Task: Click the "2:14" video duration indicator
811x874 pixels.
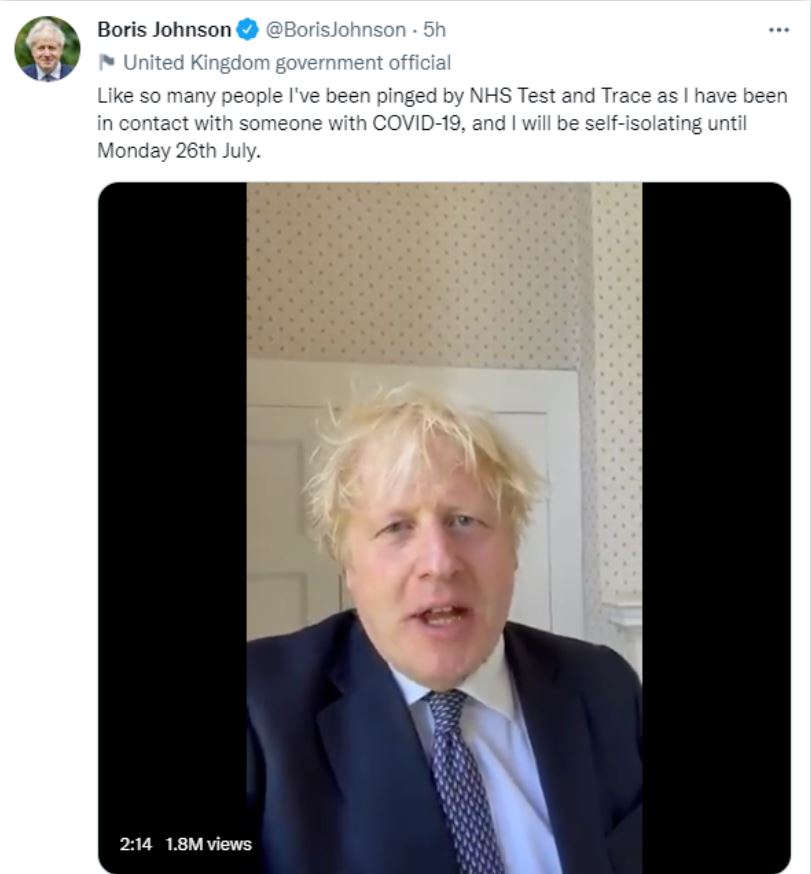Action: coord(135,844)
